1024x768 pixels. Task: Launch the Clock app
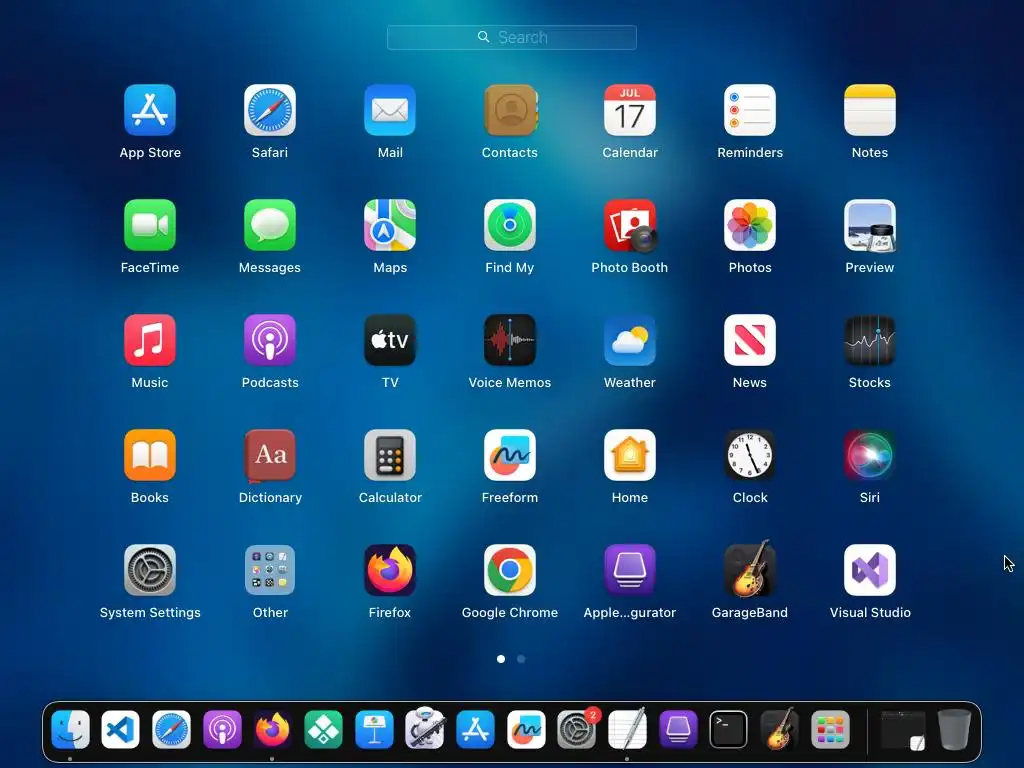[750, 455]
